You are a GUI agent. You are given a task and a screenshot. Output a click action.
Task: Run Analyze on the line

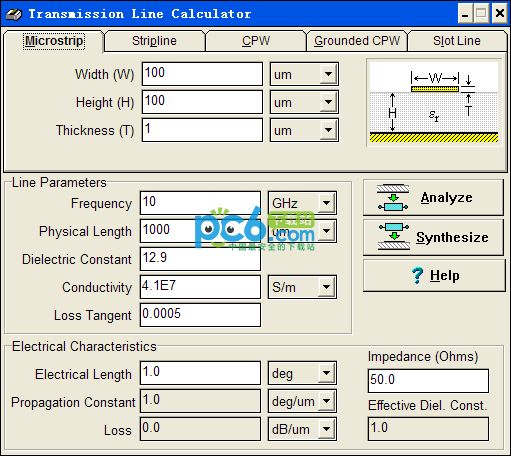(433, 197)
